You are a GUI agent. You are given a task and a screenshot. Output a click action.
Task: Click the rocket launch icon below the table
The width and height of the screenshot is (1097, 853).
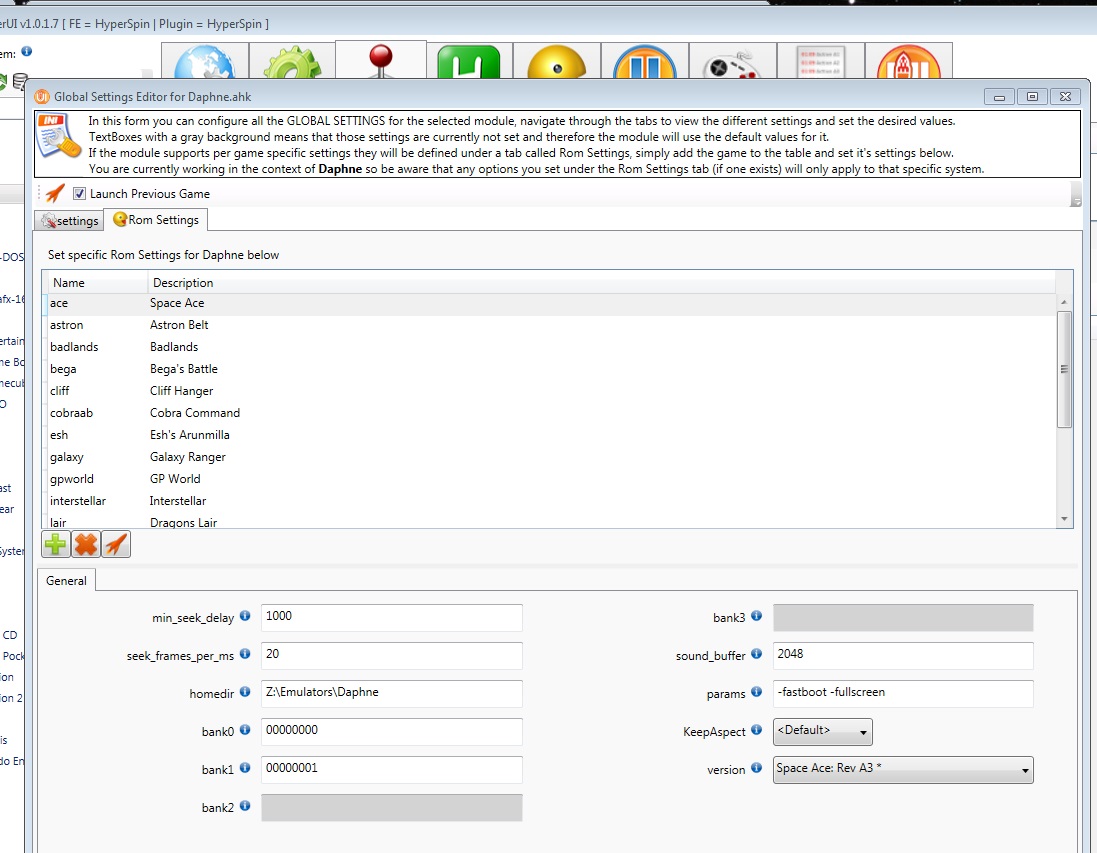tap(116, 545)
